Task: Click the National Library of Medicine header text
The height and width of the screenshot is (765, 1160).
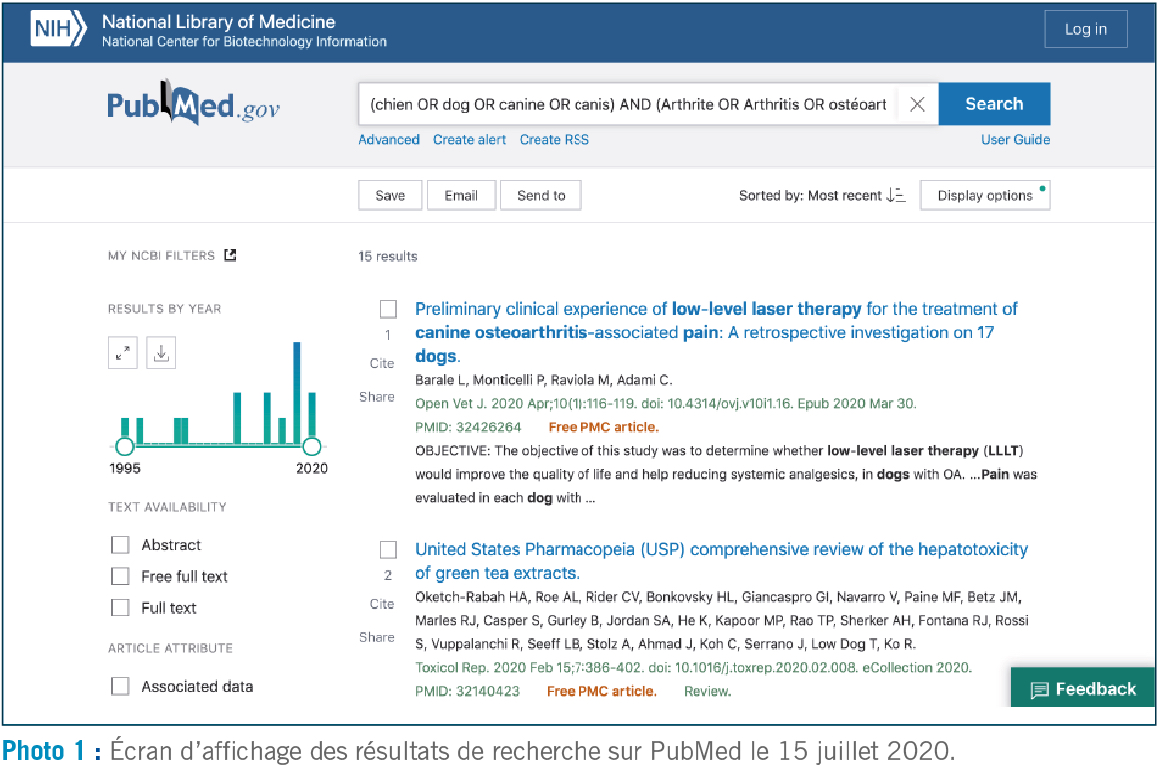Action: pyautogui.click(x=218, y=21)
